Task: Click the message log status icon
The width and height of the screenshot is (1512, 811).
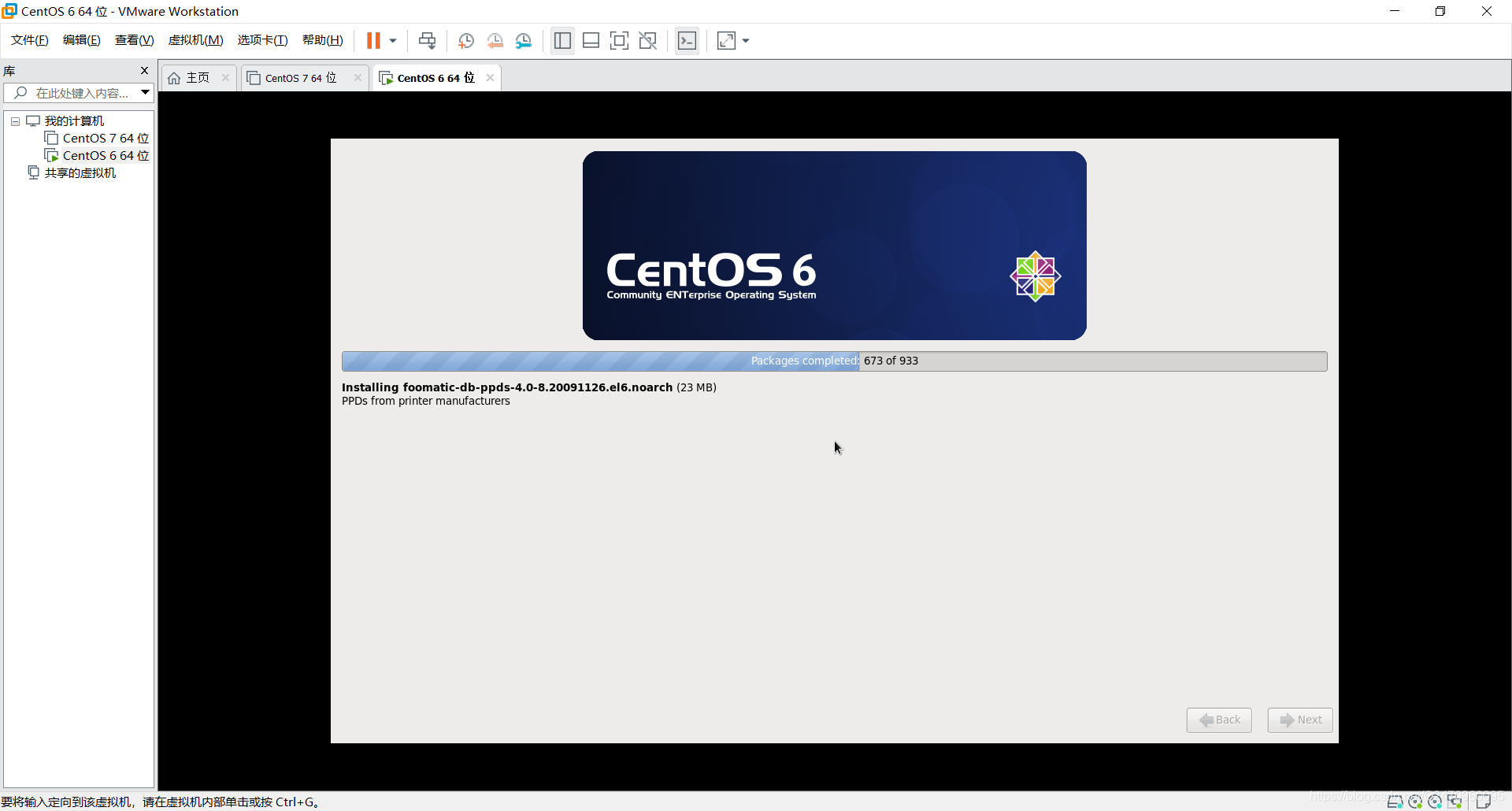Action: (x=1484, y=802)
